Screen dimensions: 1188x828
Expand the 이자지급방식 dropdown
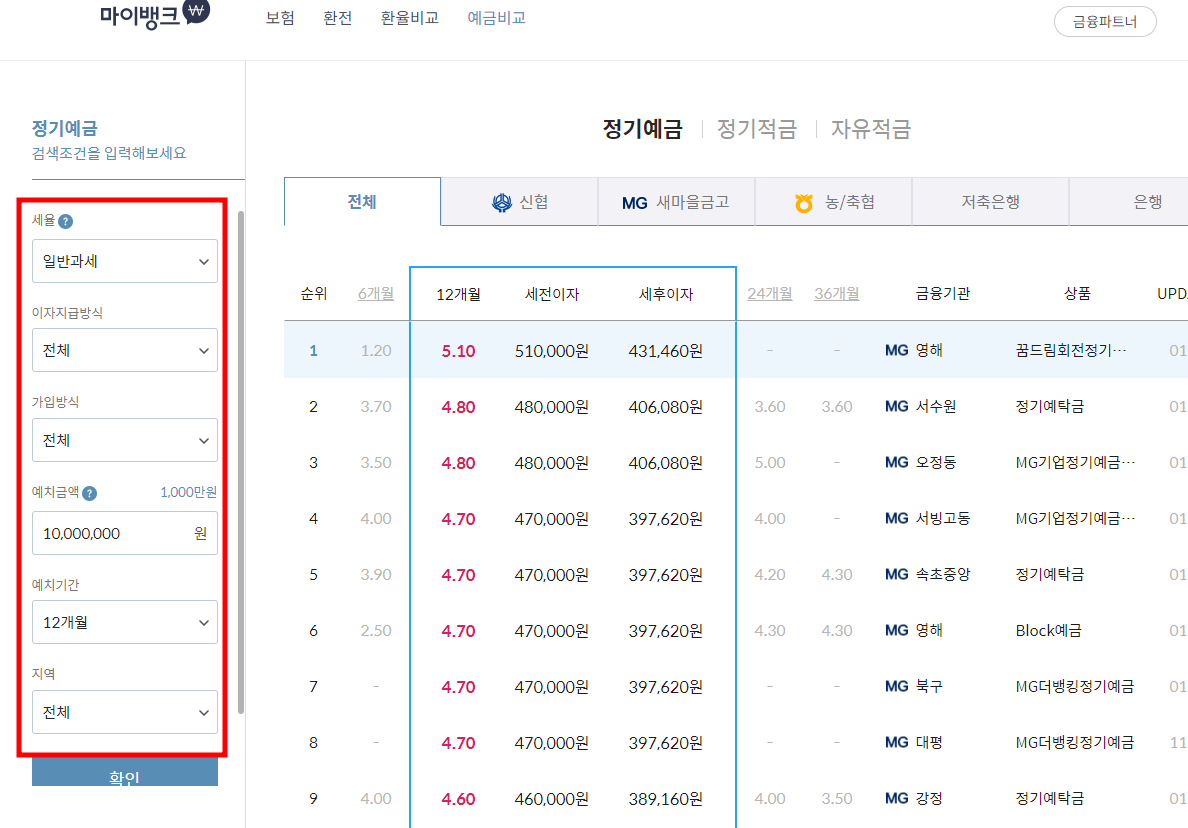coord(125,350)
